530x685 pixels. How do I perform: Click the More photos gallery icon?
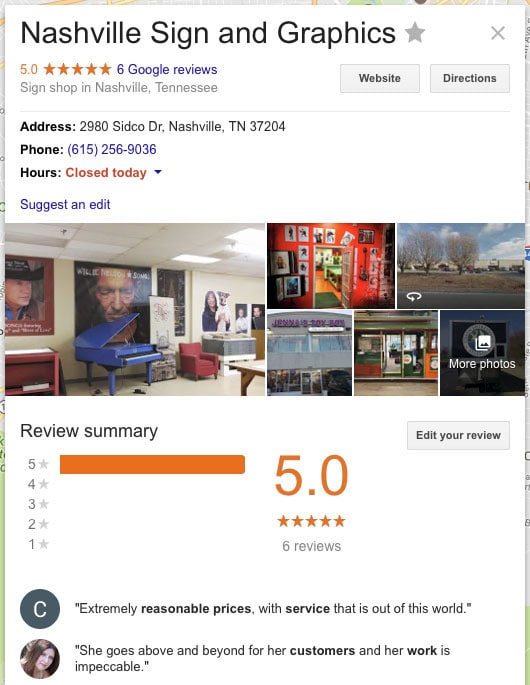[x=482, y=342]
